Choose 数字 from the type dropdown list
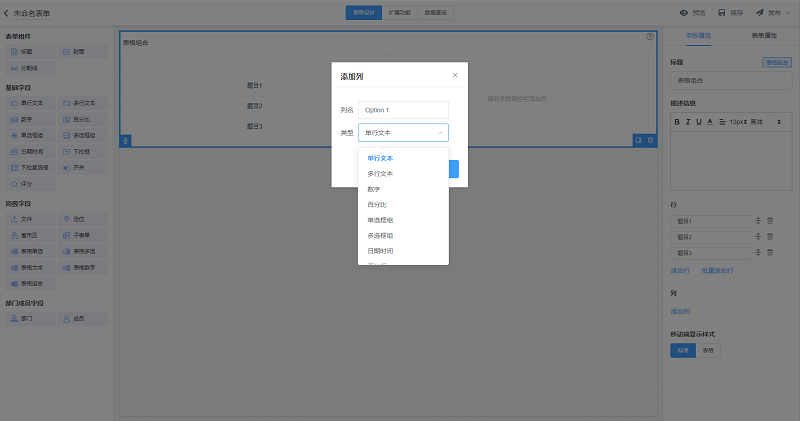Image resolution: width=800 pixels, height=421 pixels. (x=374, y=189)
